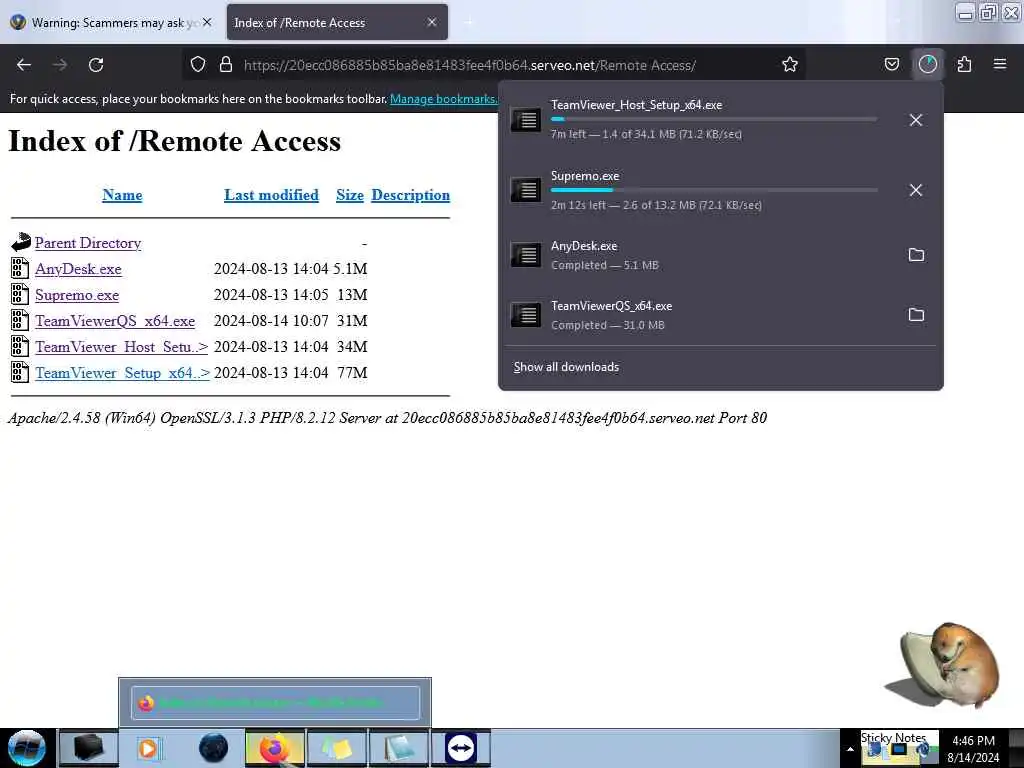1024x768 pixels.
Task: Go back using the browser back arrow
Action: coord(24,65)
